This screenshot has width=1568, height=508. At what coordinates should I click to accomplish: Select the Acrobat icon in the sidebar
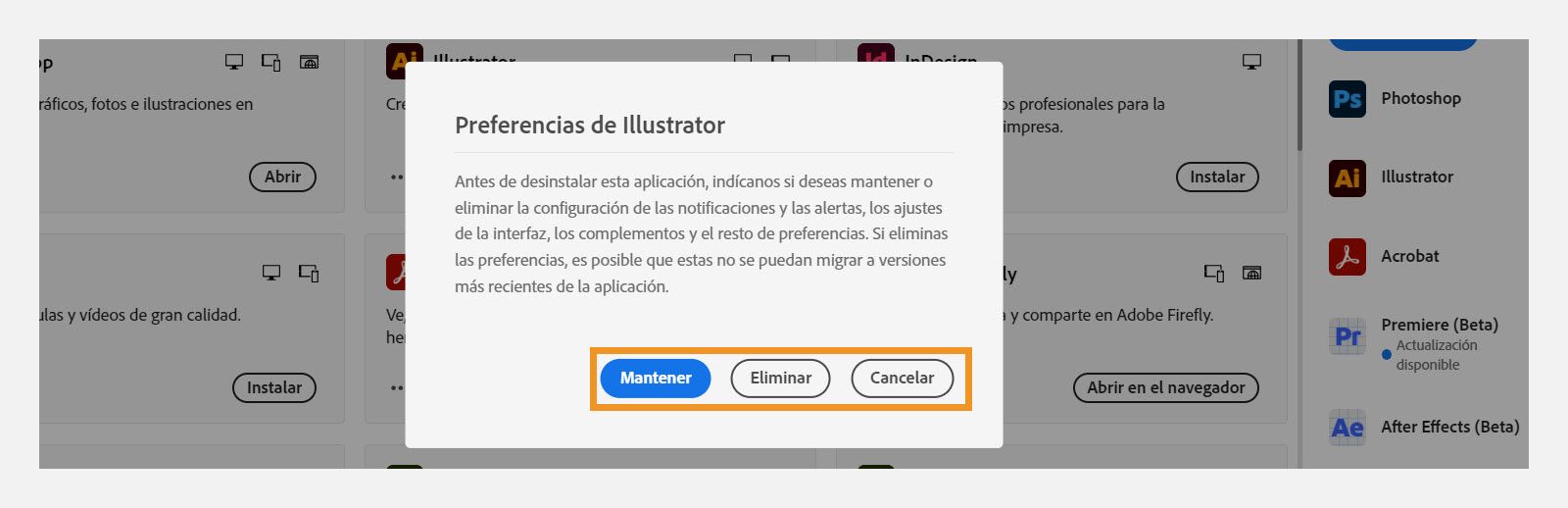tap(1347, 257)
